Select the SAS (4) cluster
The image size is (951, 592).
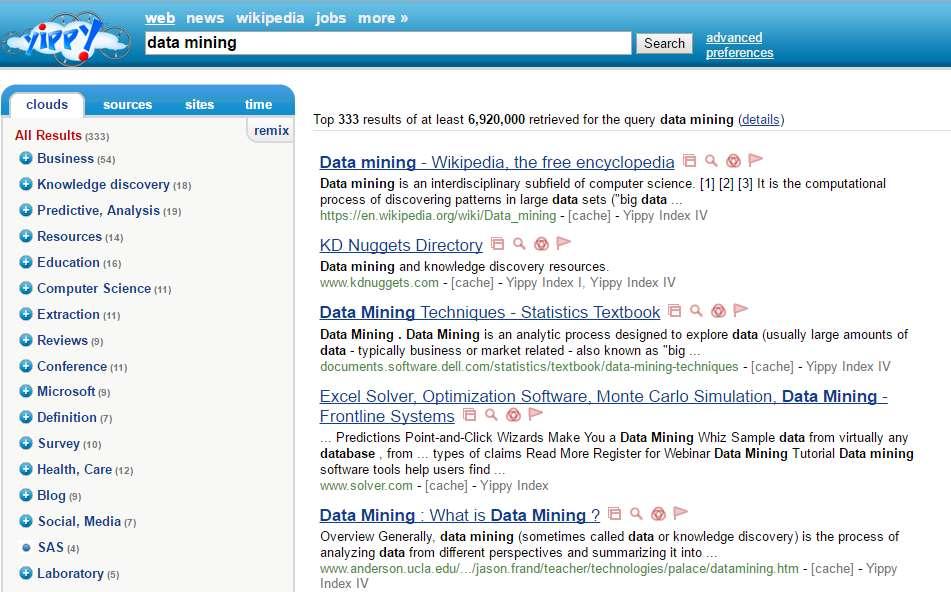58,548
